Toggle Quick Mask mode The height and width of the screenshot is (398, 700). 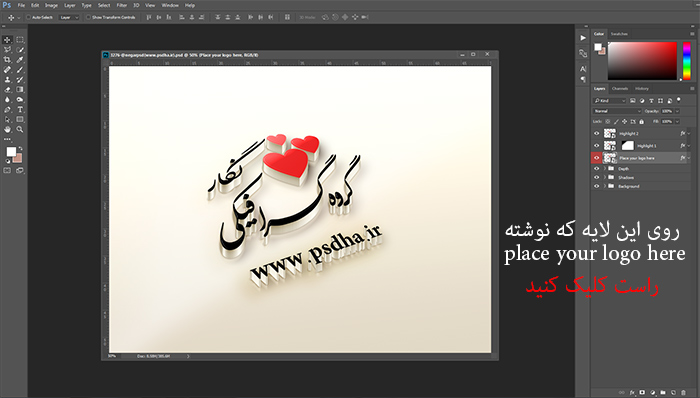click(7, 170)
